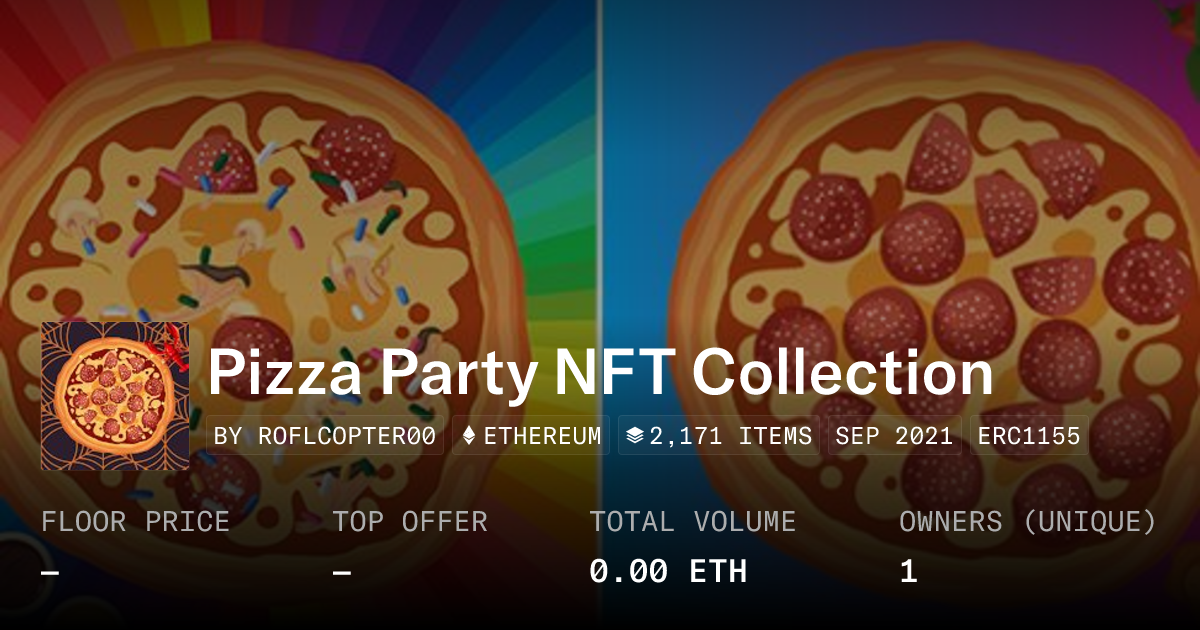Screen dimensions: 1200x630
Task: Click the FLOOR PRICE label
Action: pos(135,522)
